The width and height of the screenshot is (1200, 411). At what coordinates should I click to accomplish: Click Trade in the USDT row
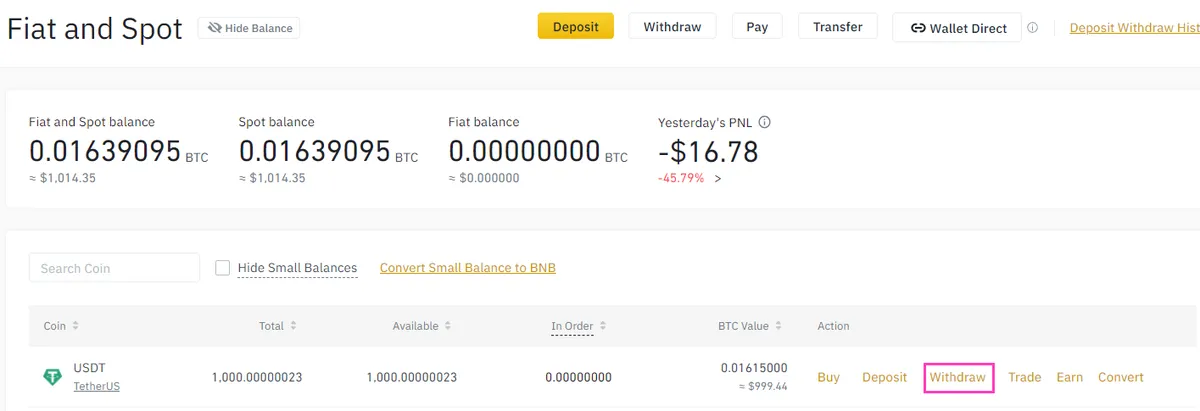1024,377
